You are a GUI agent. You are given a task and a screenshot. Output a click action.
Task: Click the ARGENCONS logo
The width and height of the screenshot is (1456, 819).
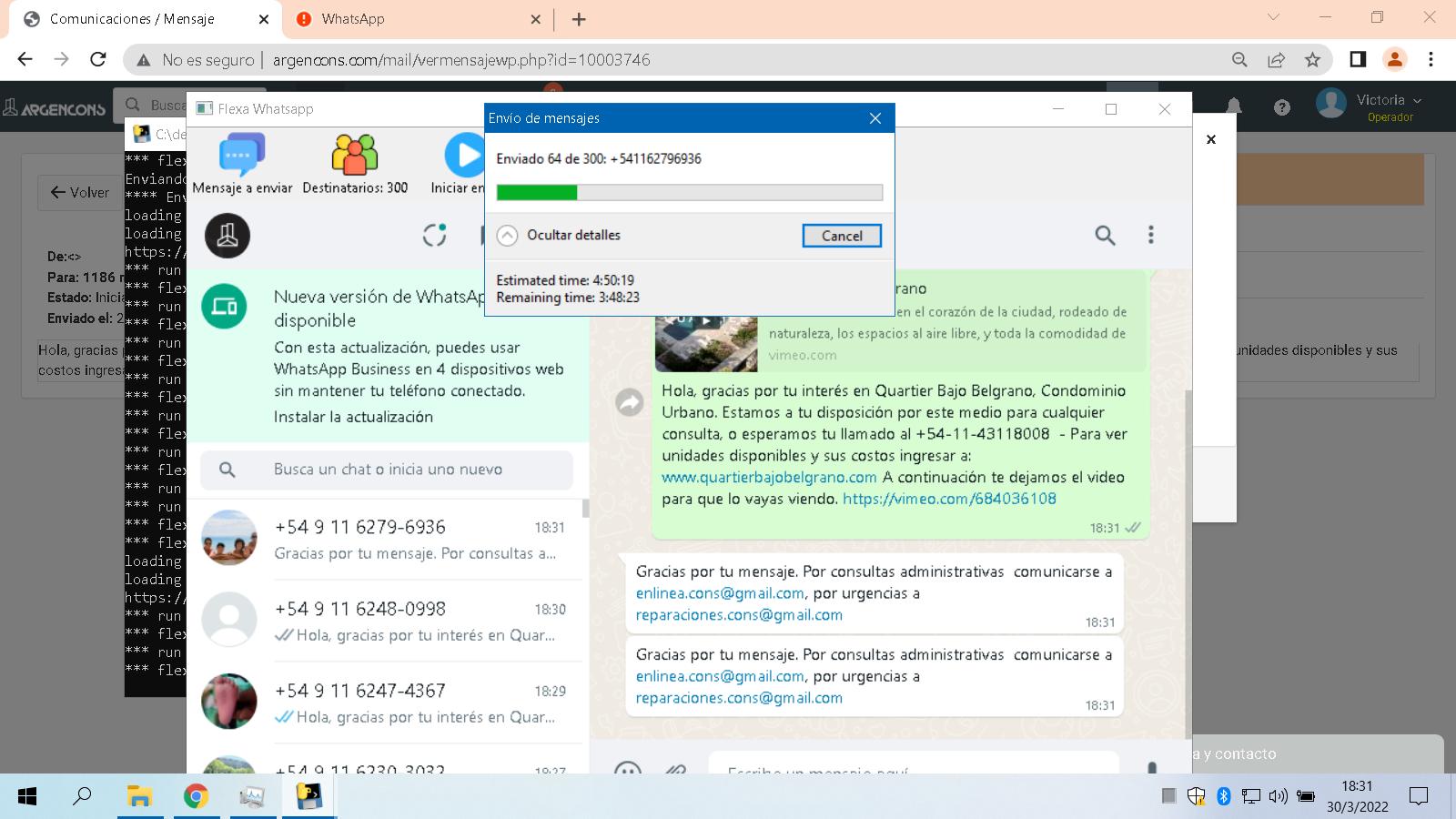tap(55, 108)
